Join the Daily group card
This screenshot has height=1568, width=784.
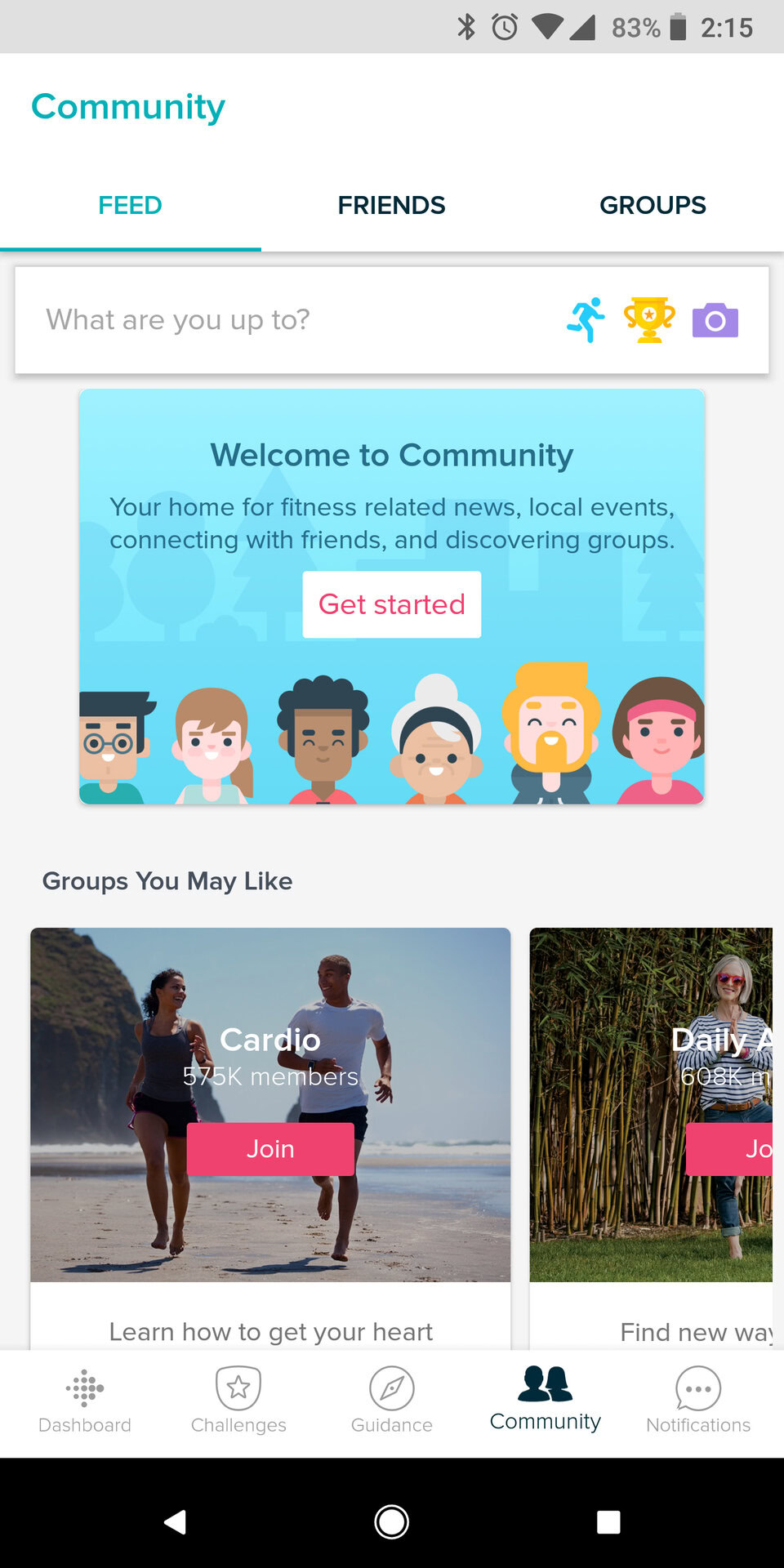(729, 1149)
